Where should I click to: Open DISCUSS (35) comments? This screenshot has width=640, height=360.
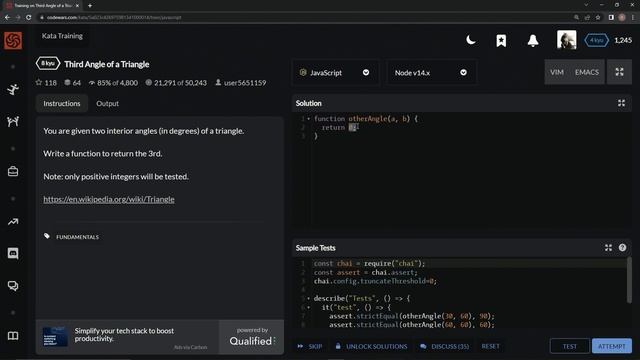coord(444,346)
